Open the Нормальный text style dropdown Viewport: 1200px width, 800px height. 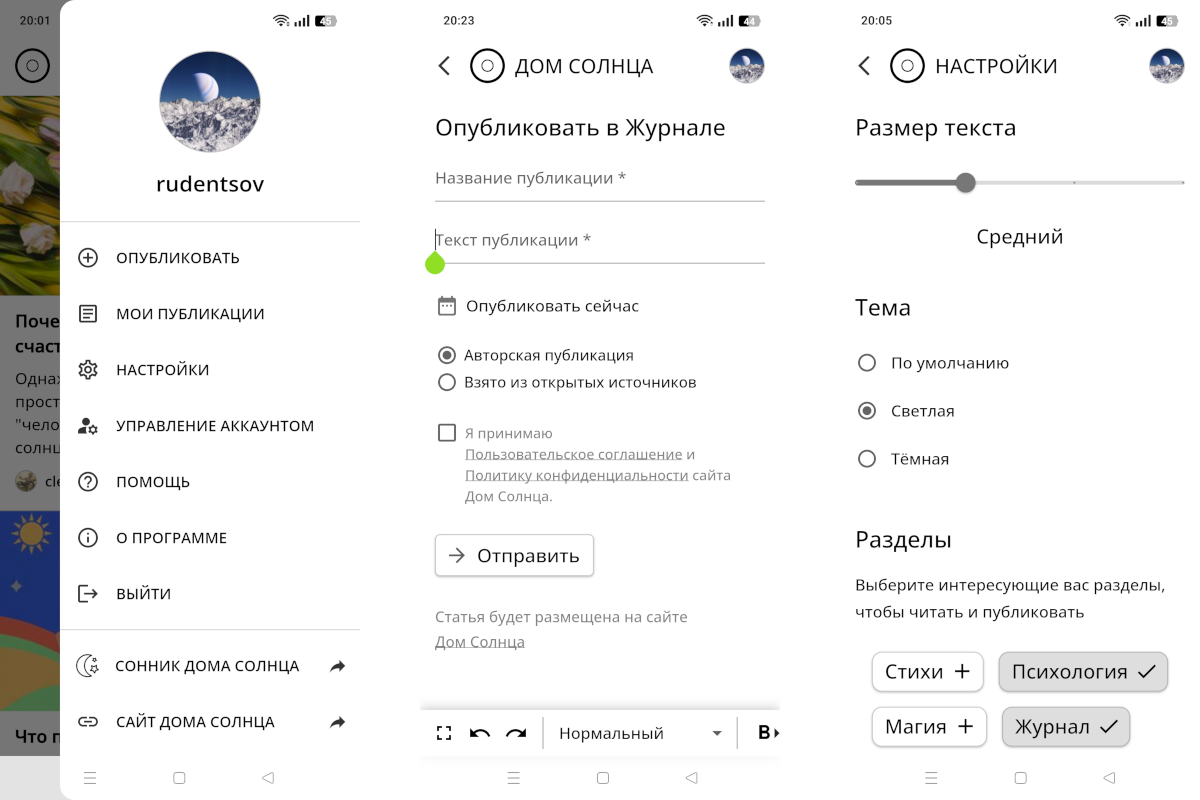point(640,733)
